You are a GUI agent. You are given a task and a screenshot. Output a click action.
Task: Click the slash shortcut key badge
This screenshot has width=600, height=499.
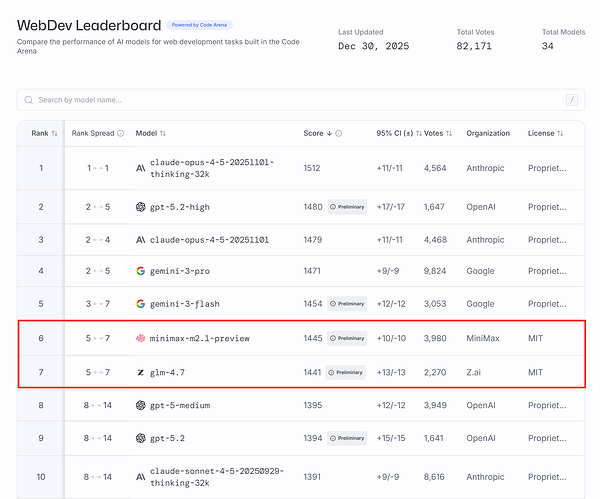pyautogui.click(x=572, y=100)
